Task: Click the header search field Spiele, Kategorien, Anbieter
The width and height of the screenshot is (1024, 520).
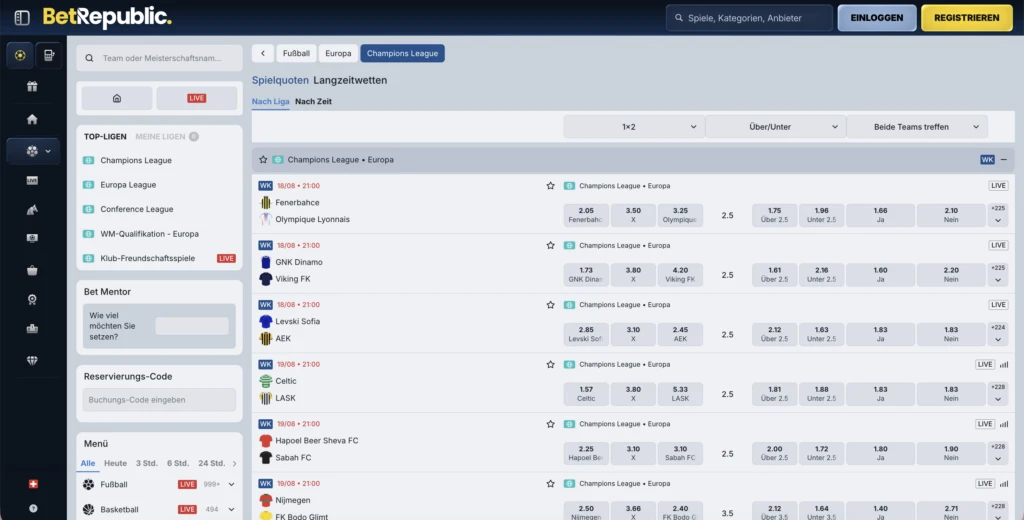Action: [749, 18]
